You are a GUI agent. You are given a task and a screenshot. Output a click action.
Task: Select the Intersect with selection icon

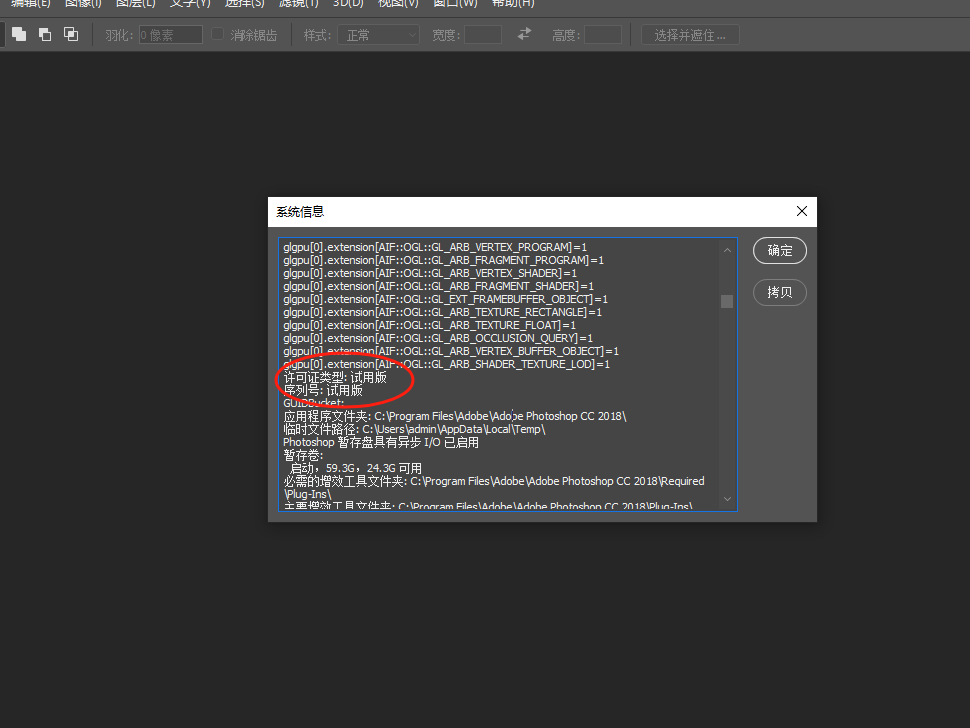[x=71, y=35]
